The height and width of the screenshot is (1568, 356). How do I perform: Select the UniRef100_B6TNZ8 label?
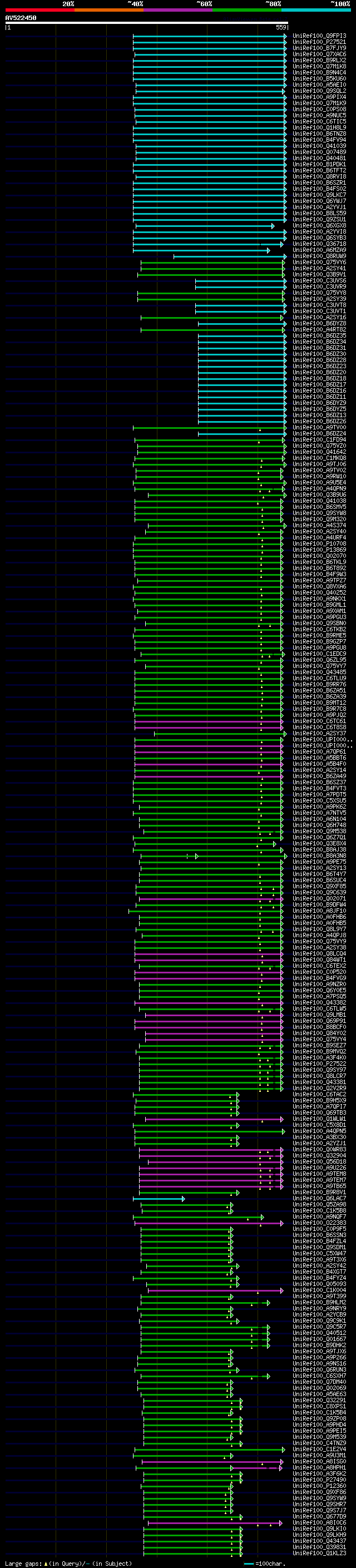(x=319, y=133)
